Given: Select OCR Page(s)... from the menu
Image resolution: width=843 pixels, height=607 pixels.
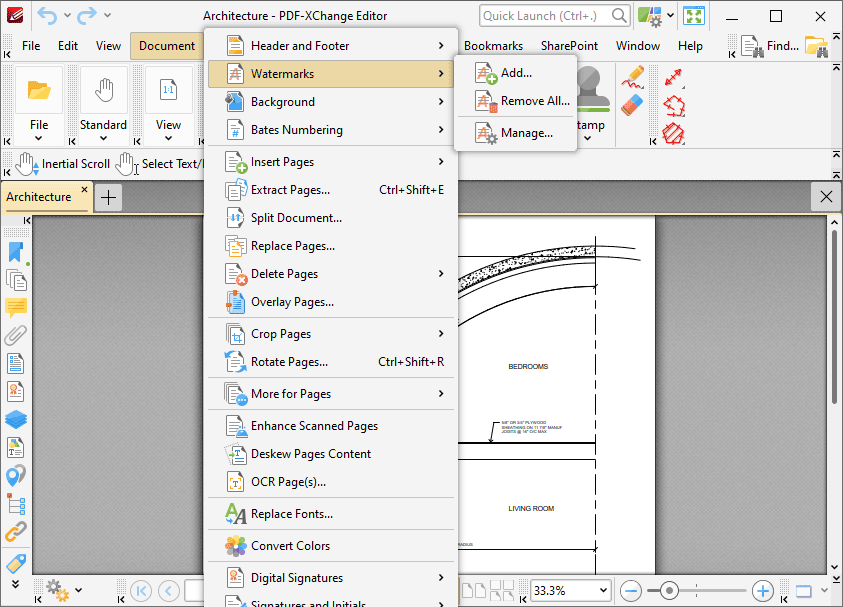Looking at the screenshot, I should 331,482.
